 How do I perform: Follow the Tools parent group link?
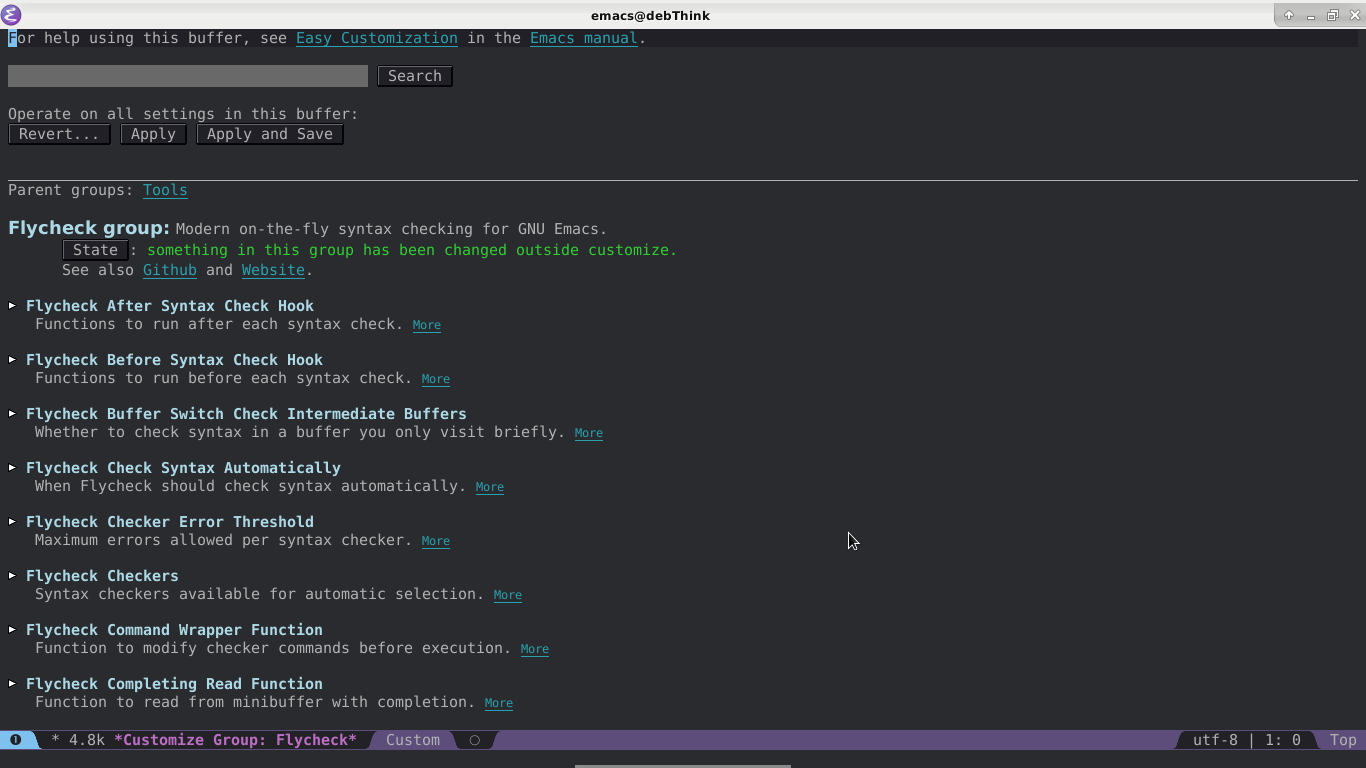pyautogui.click(x=165, y=190)
